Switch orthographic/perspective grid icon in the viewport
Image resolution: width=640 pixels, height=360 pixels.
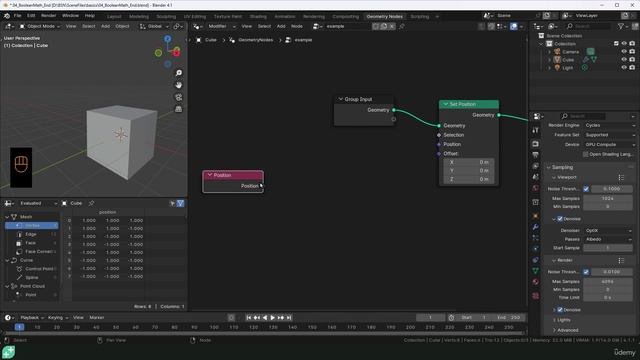click(x=178, y=109)
